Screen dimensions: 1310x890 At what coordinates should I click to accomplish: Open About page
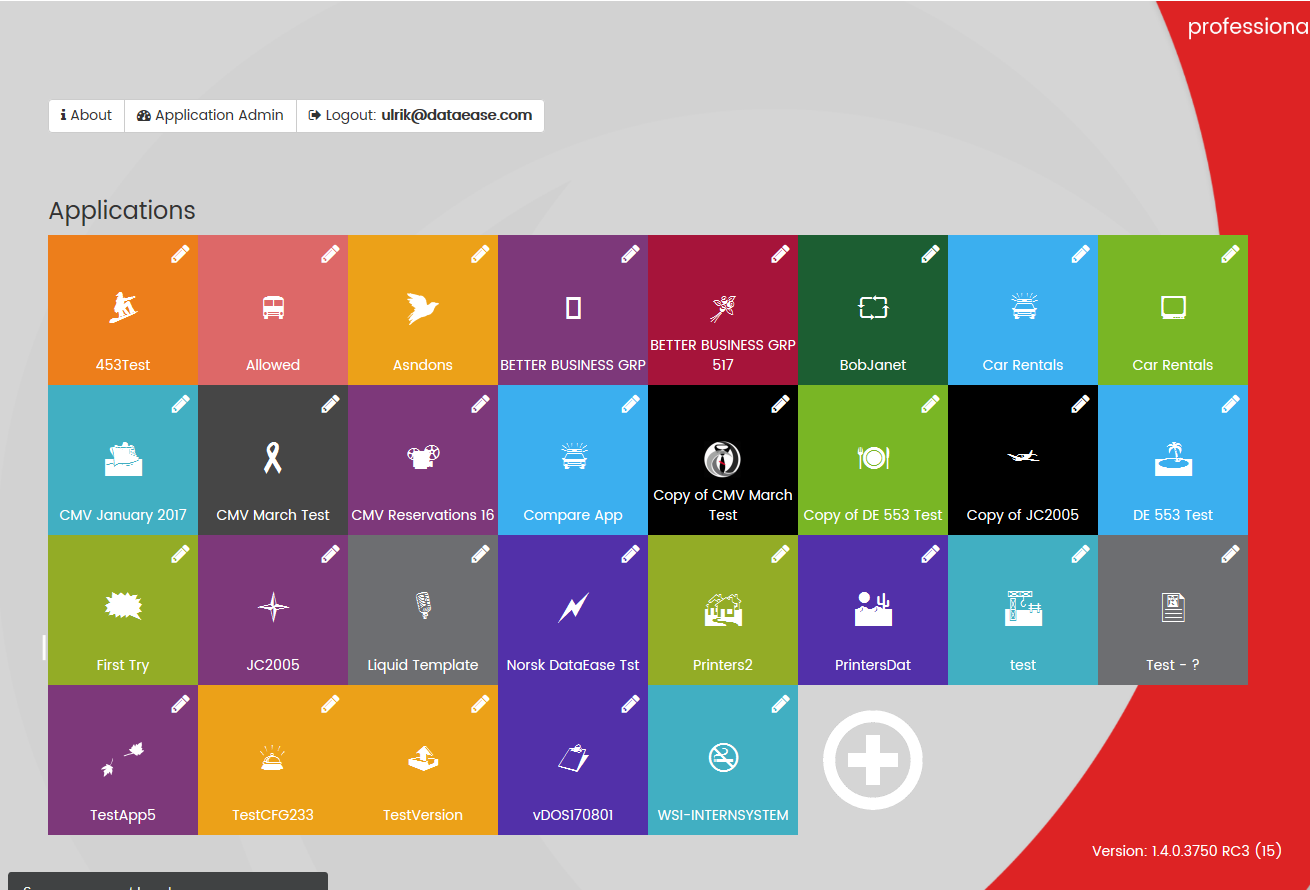click(86, 115)
